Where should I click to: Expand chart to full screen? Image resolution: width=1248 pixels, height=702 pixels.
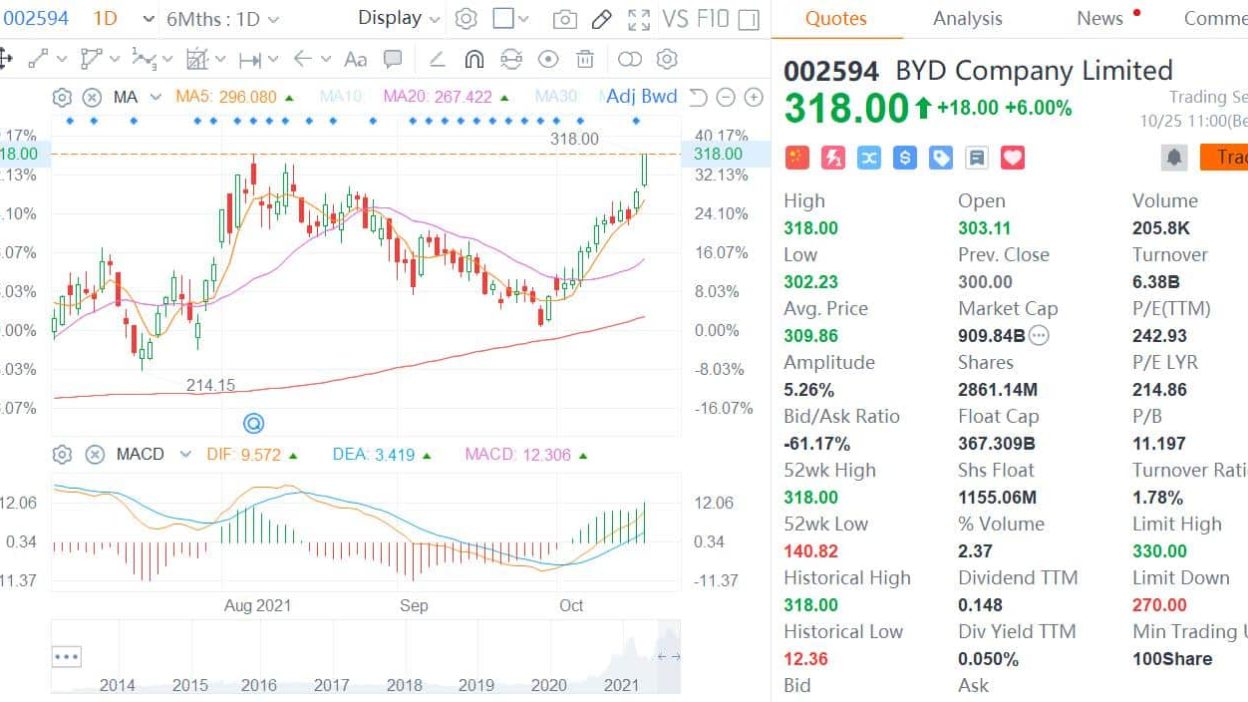pyautogui.click(x=639, y=19)
